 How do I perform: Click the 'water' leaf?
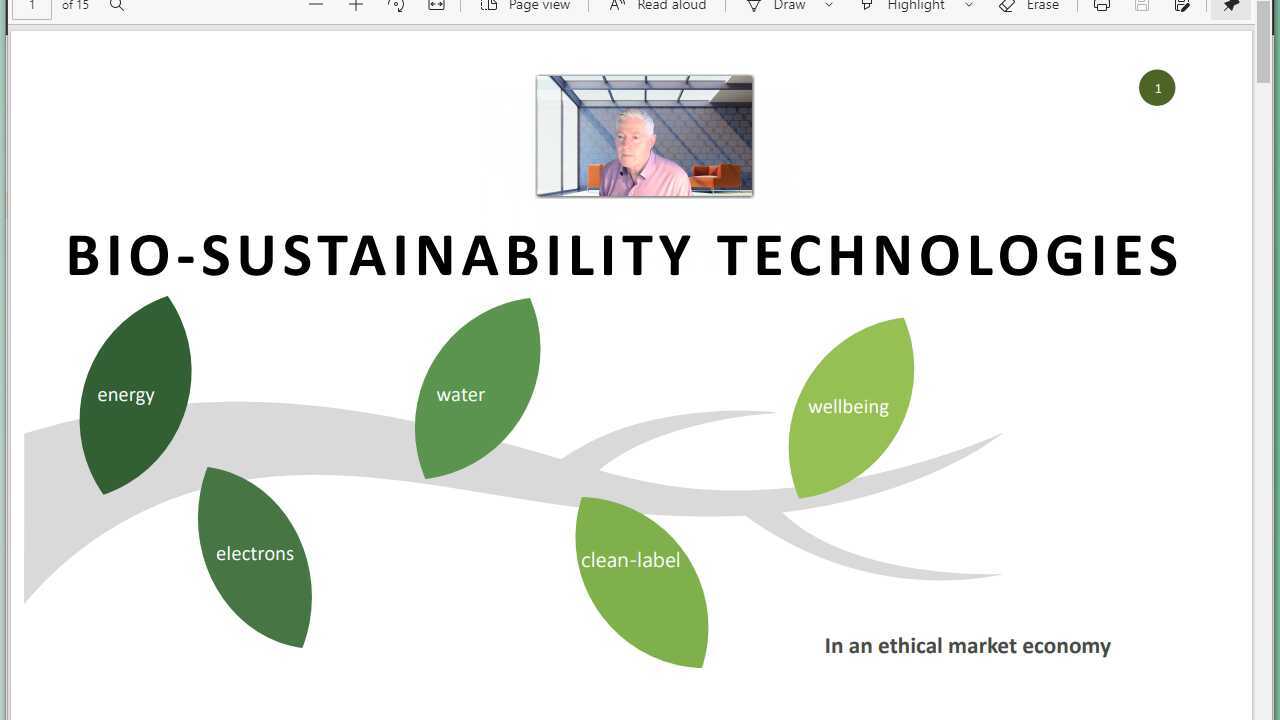(477, 388)
